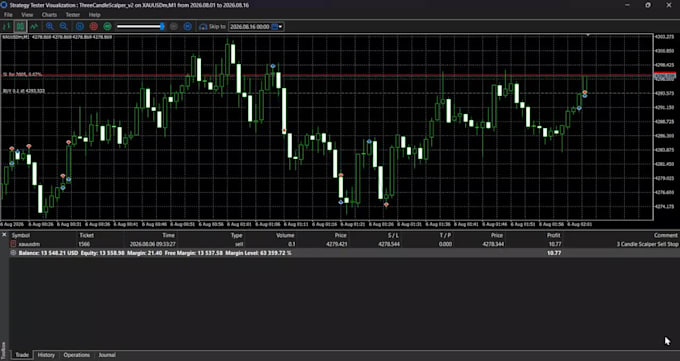Viewport: 680px width, 361px height.
Task: Sort by Volume column header
Action: pos(285,235)
